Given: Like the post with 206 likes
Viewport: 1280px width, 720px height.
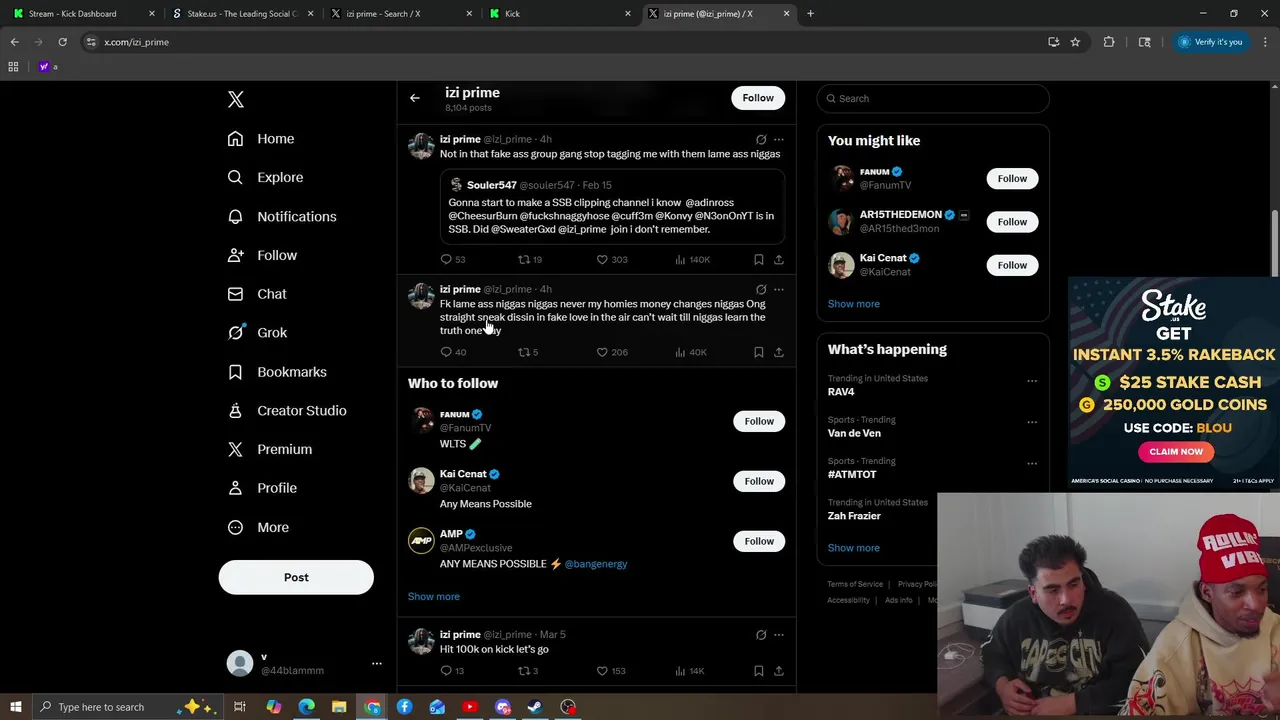Looking at the screenshot, I should [612, 352].
